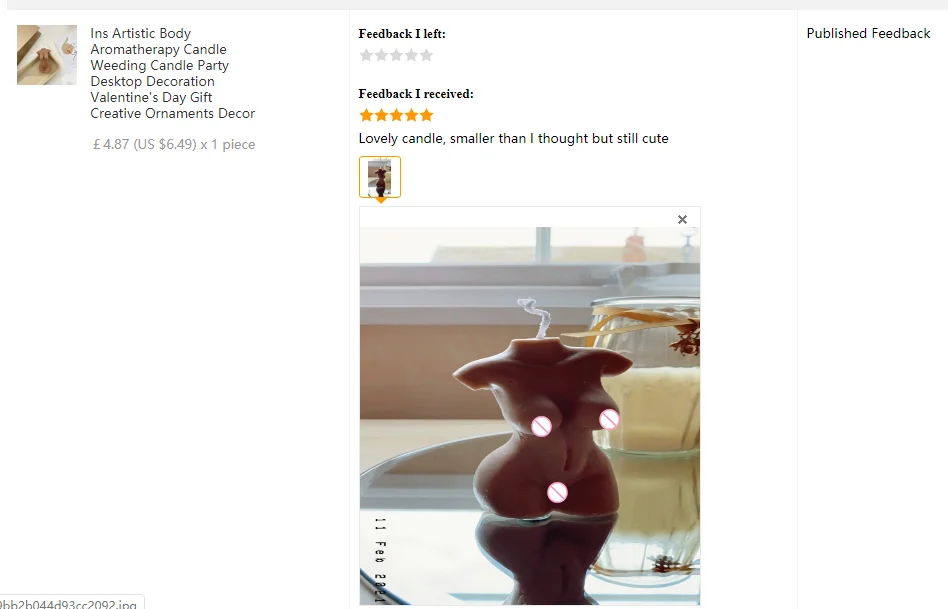Image resolution: width=948 pixels, height=609 pixels.
Task: Collapse the review photo via its small thumbnail
Action: coord(380,177)
